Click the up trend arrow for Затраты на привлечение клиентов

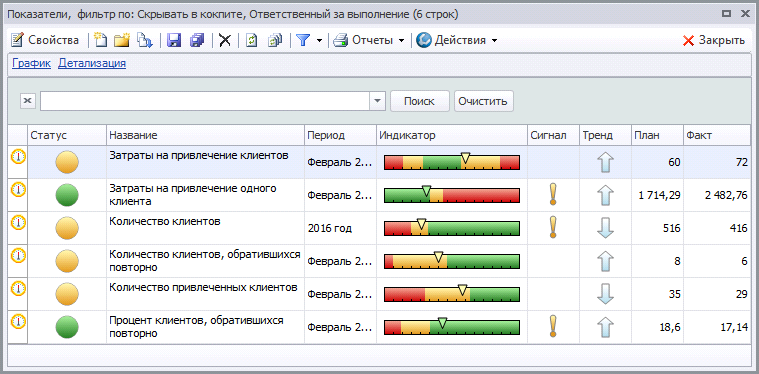click(x=605, y=162)
